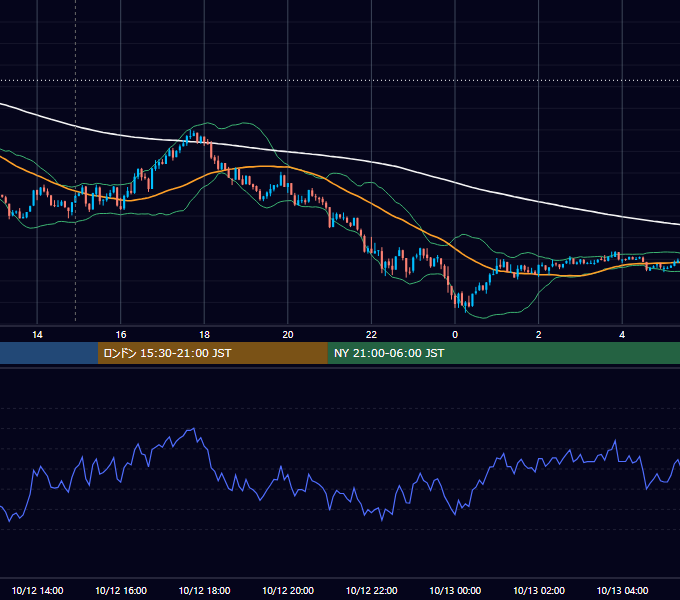Screen dimensions: 680x600
Task: Click the 20 hour axis label
Action: click(x=288, y=335)
